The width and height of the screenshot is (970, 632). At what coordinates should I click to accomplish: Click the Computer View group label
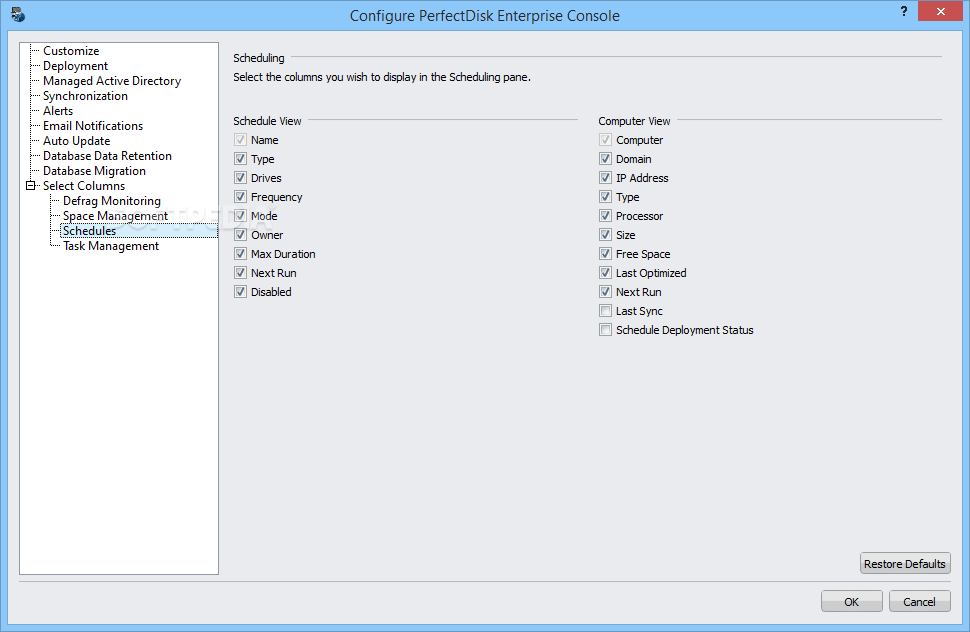click(x=634, y=121)
